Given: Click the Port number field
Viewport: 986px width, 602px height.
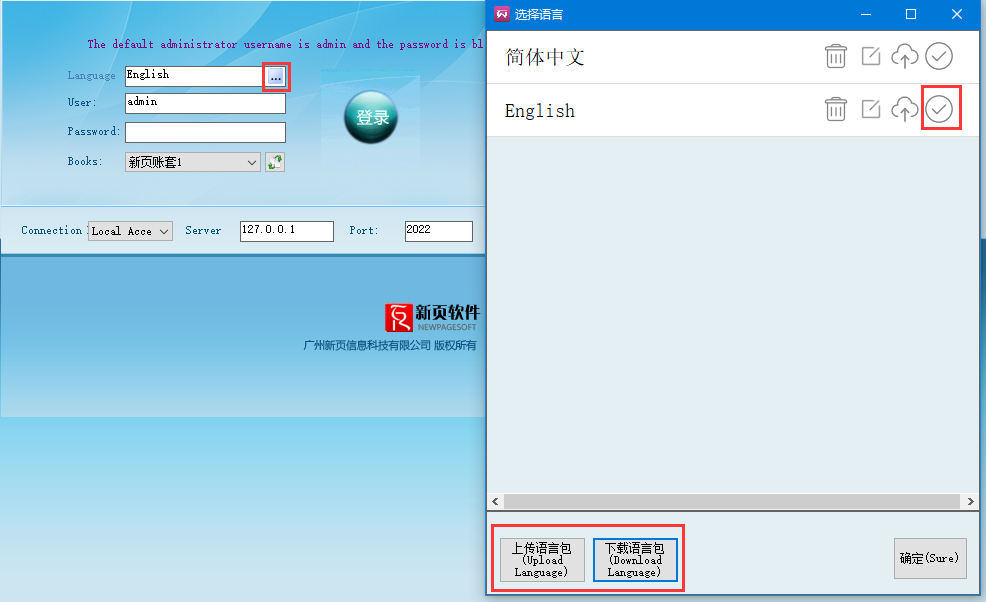Looking at the screenshot, I should tap(438, 231).
